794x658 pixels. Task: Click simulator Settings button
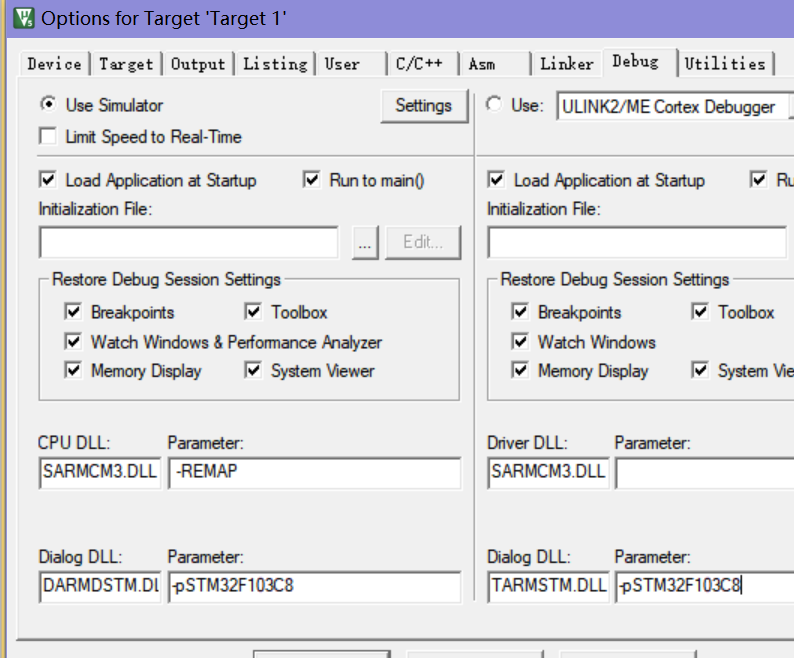pos(424,105)
